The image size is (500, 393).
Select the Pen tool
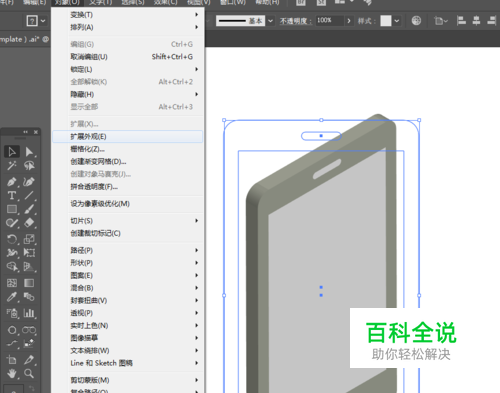[x=12, y=182]
